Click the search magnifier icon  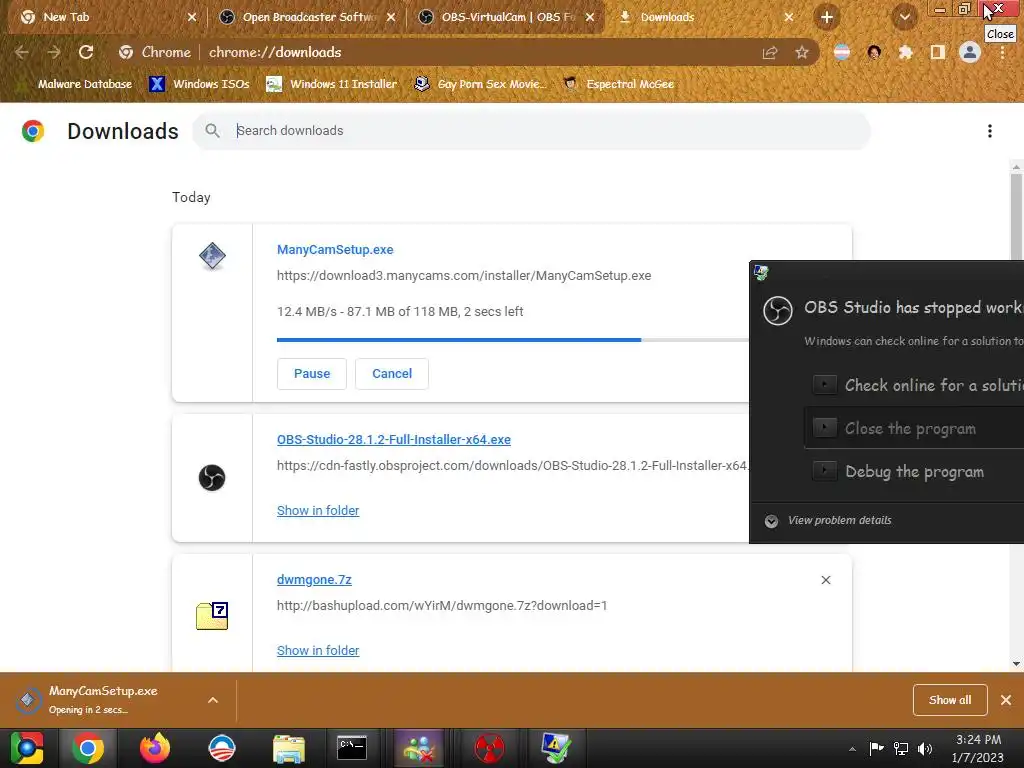tap(212, 131)
